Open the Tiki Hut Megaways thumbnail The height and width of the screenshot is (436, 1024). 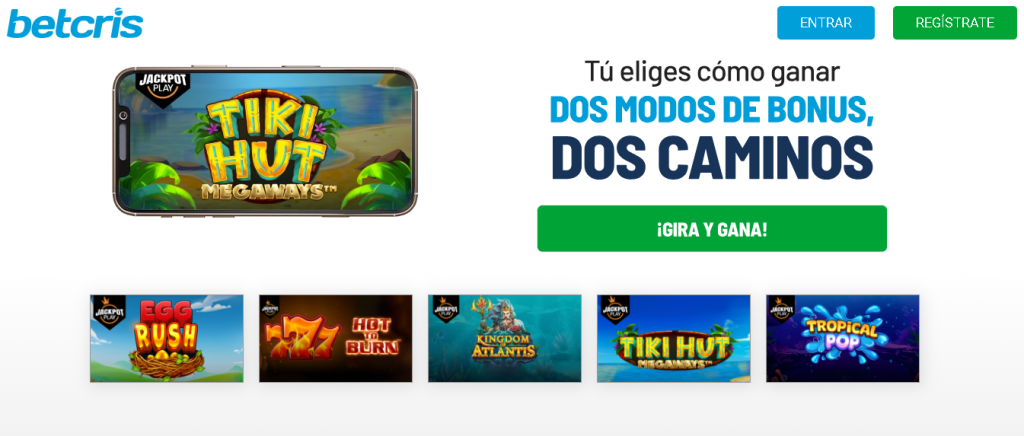674,338
